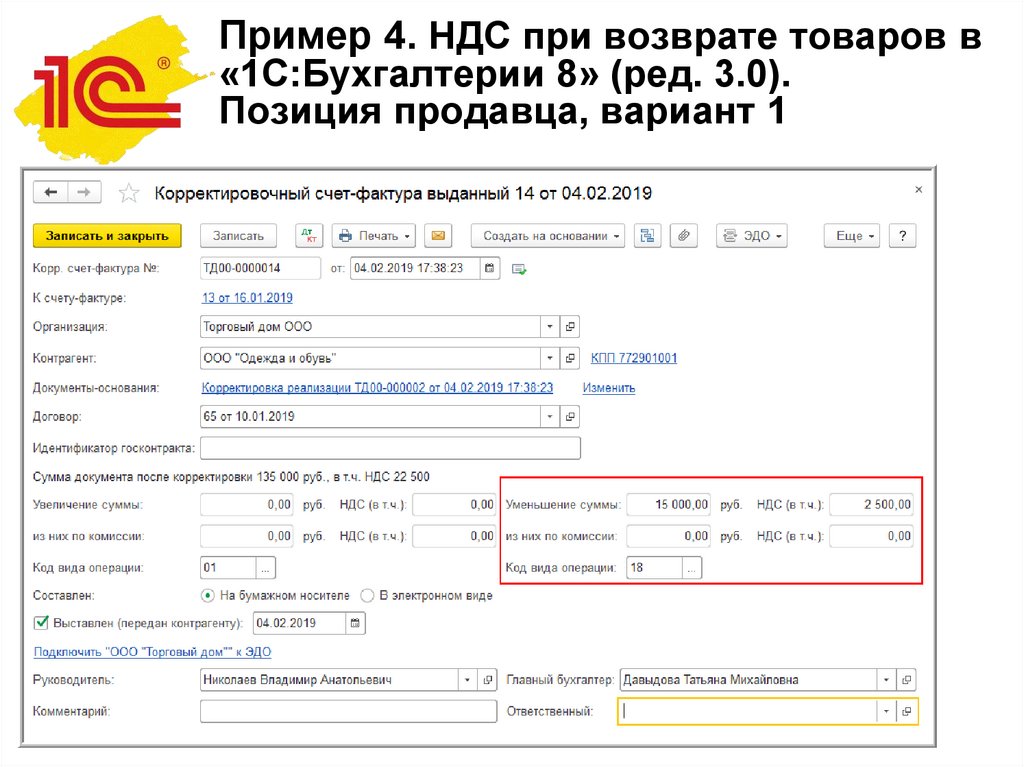Image resolution: width=1024 pixels, height=767 pixels.
Task: Open the Ответственный record with its open button
Action: pyautogui.click(x=906, y=711)
